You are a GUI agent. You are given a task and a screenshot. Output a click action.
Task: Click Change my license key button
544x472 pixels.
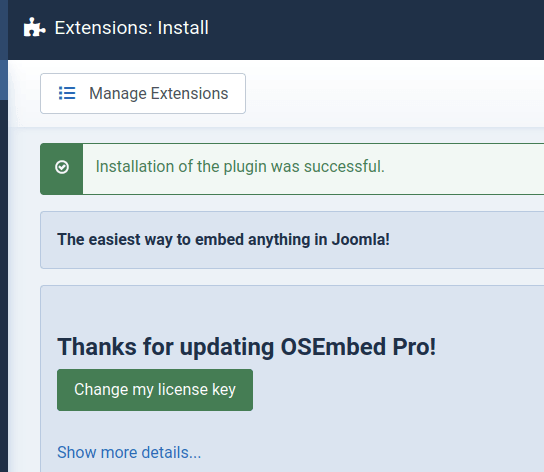(x=155, y=390)
